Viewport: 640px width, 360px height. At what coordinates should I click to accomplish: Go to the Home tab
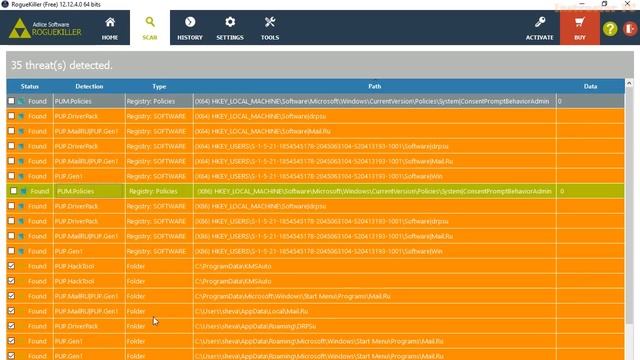tap(110, 28)
